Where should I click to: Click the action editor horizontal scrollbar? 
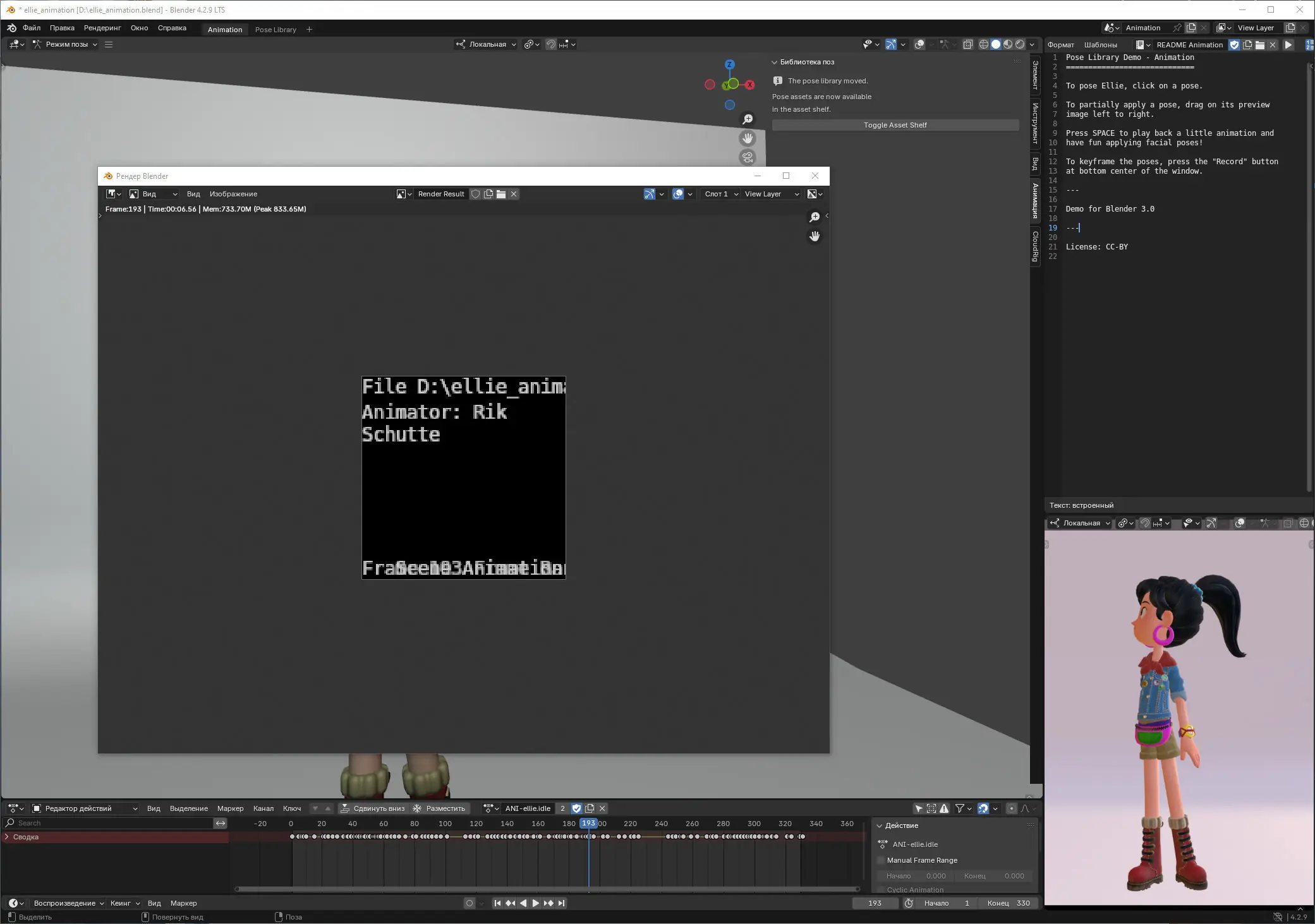(547, 889)
